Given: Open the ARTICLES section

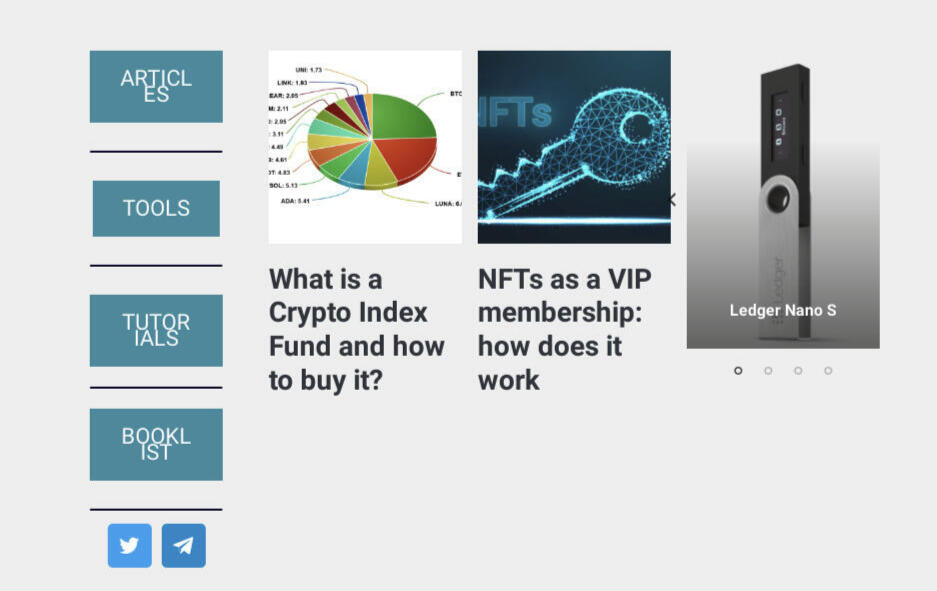Looking at the screenshot, I should [x=156, y=87].
